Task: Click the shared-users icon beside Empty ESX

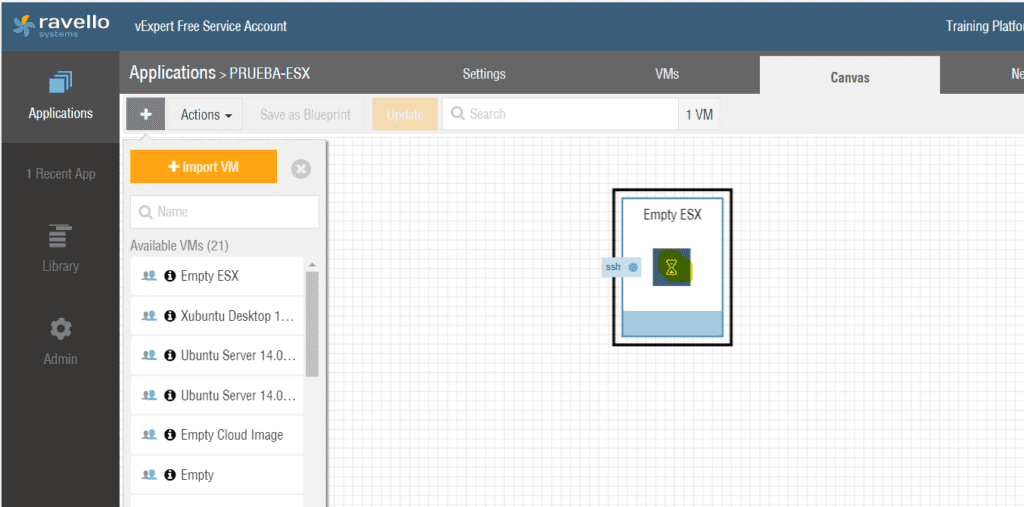Action: [x=150, y=276]
